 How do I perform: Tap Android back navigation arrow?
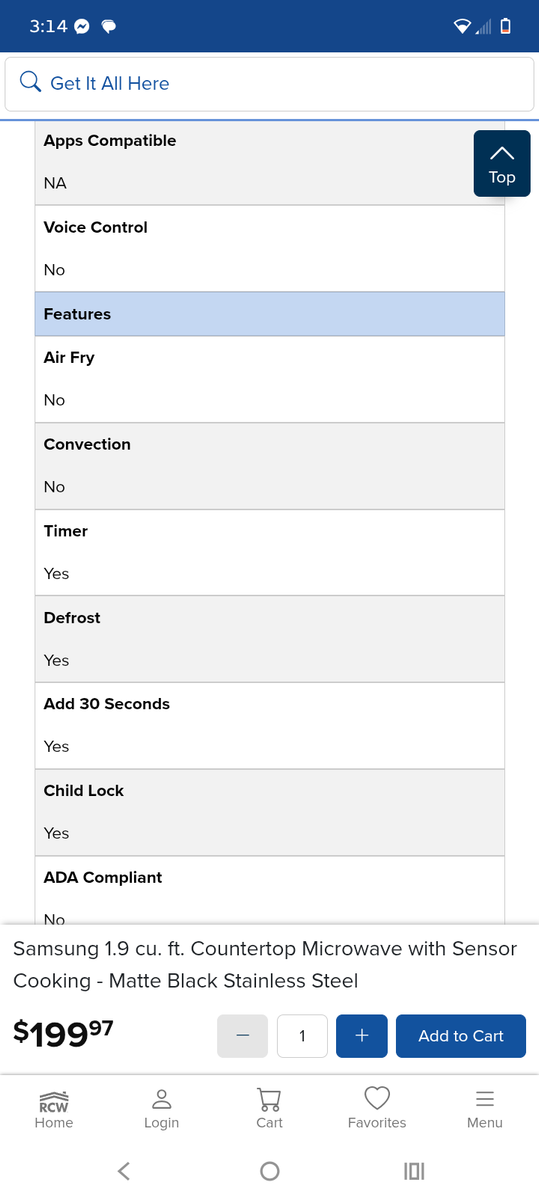pyautogui.click(x=124, y=1171)
